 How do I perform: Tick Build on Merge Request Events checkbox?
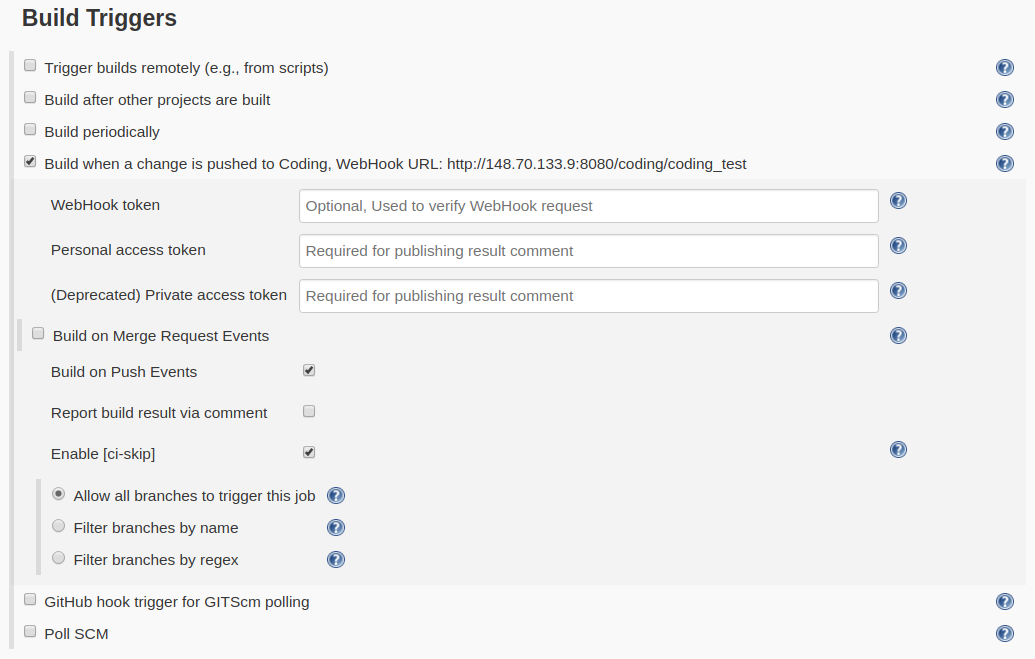[38, 334]
